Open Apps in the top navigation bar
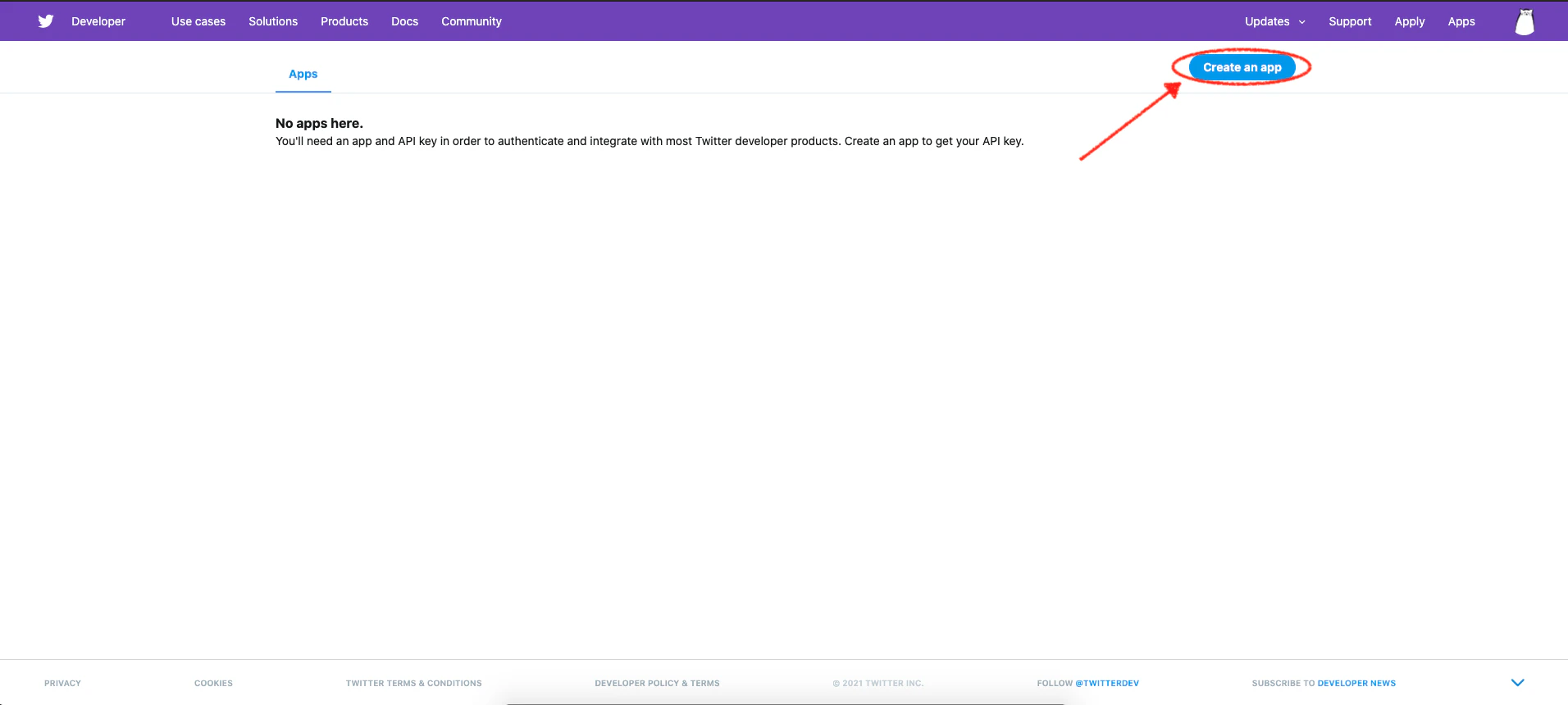Viewport: 1568px width, 705px height. point(1461,21)
